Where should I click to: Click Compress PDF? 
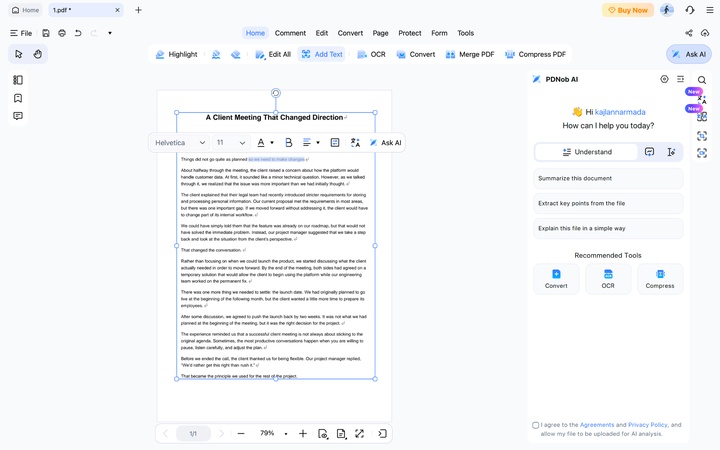click(535, 54)
